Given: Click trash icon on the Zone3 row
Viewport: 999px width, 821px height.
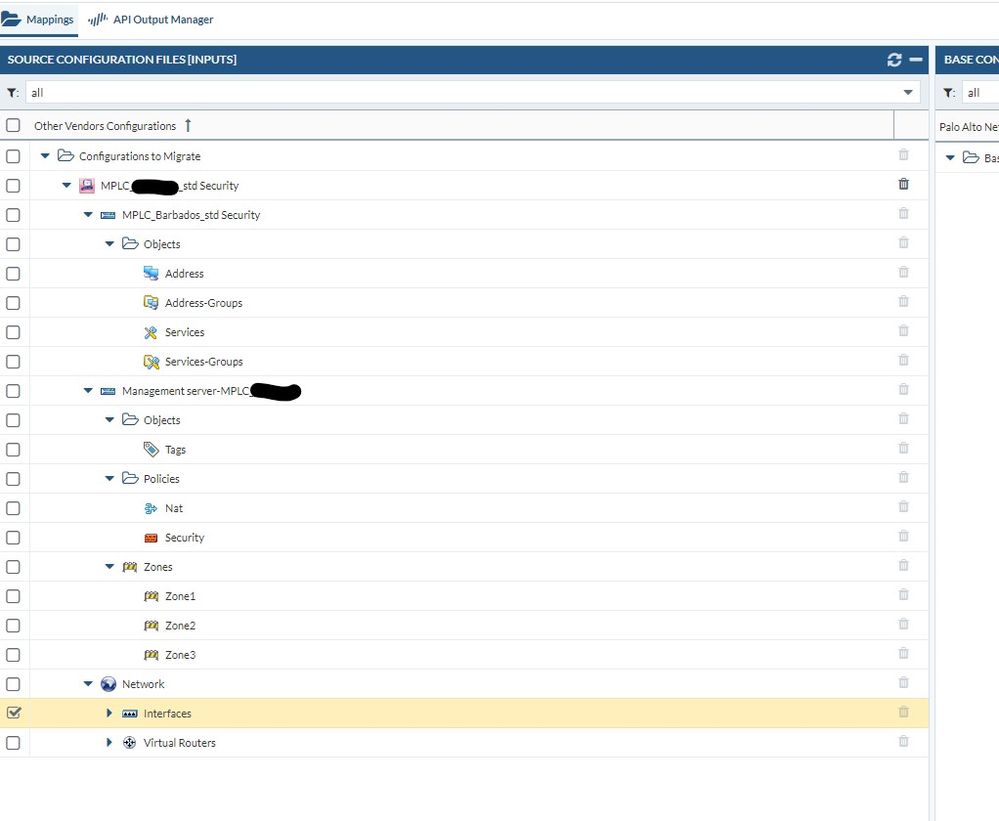Looking at the screenshot, I should 903,653.
